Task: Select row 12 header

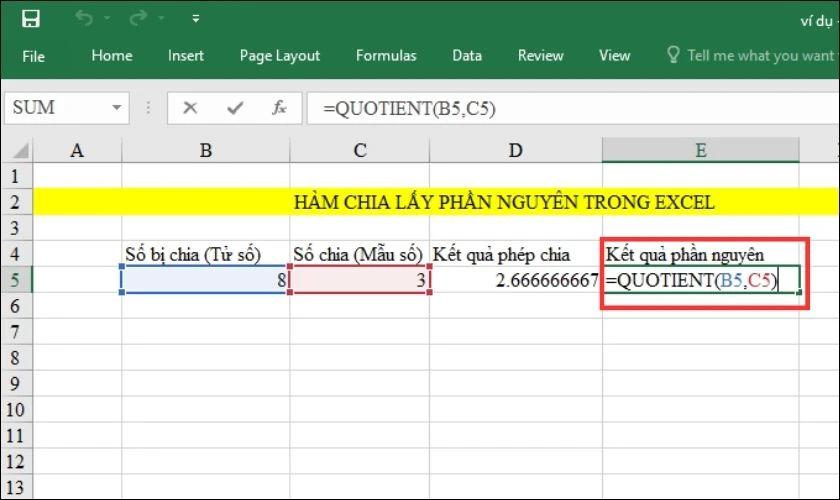Action: point(15,461)
